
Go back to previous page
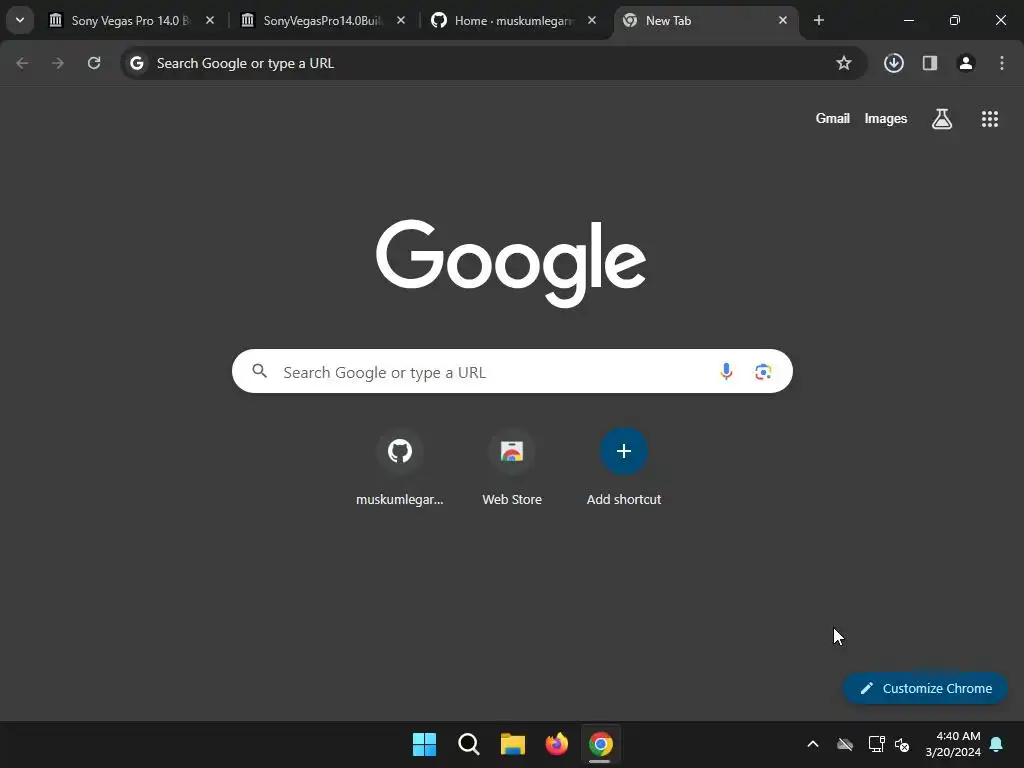click(22, 63)
